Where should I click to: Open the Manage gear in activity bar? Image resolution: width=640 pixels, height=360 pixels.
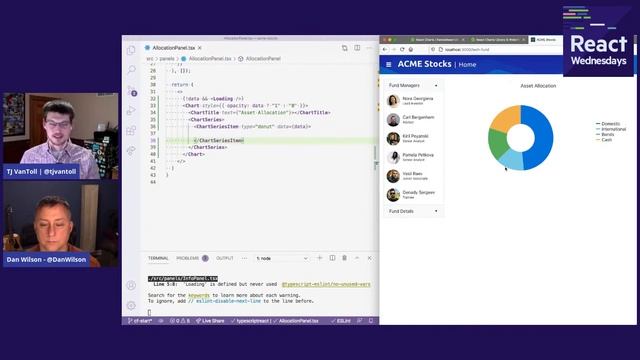pos(131,305)
